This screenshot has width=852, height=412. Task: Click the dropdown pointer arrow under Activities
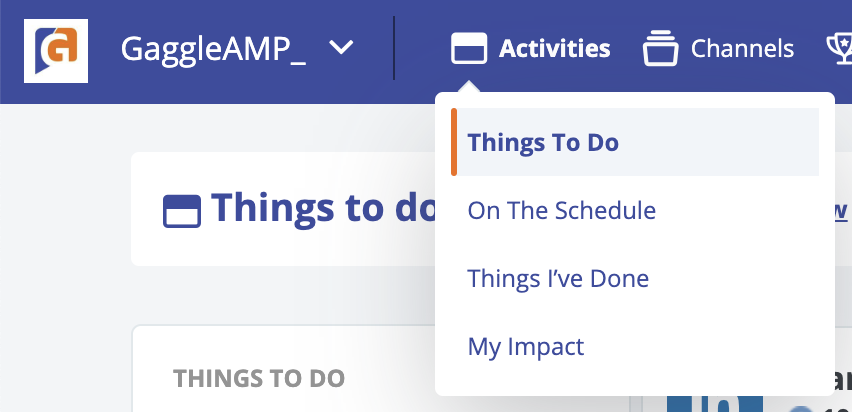[x=469, y=87]
